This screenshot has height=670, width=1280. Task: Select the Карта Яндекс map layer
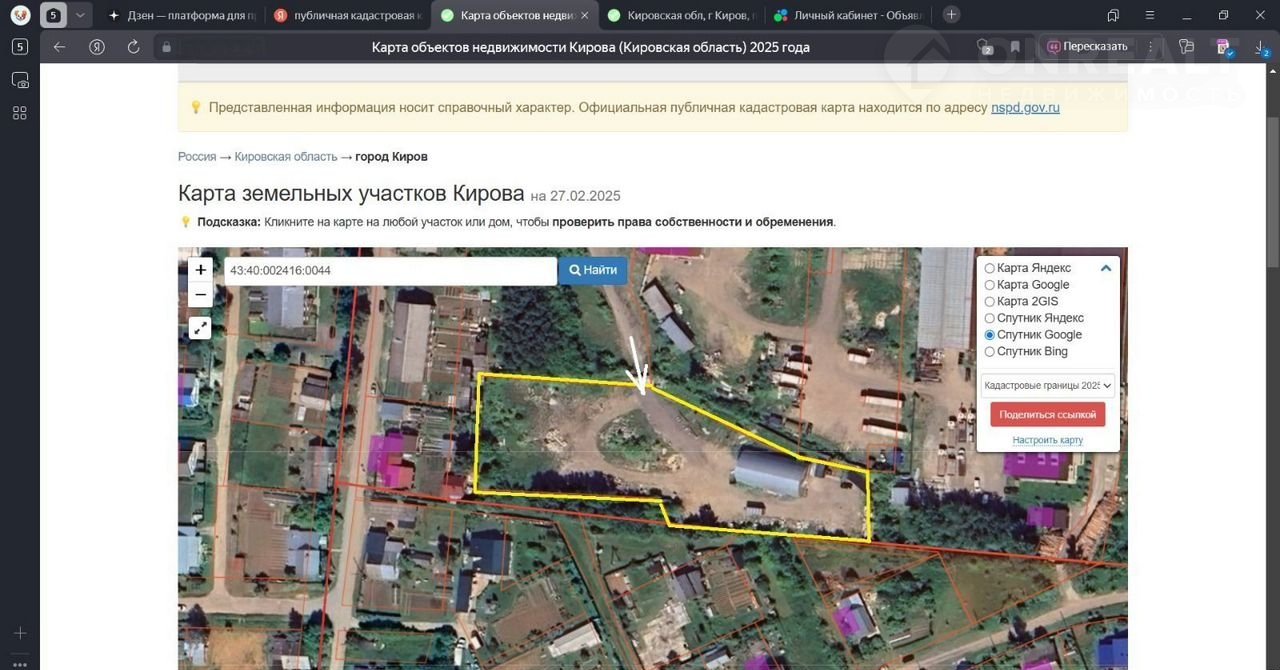coord(990,269)
